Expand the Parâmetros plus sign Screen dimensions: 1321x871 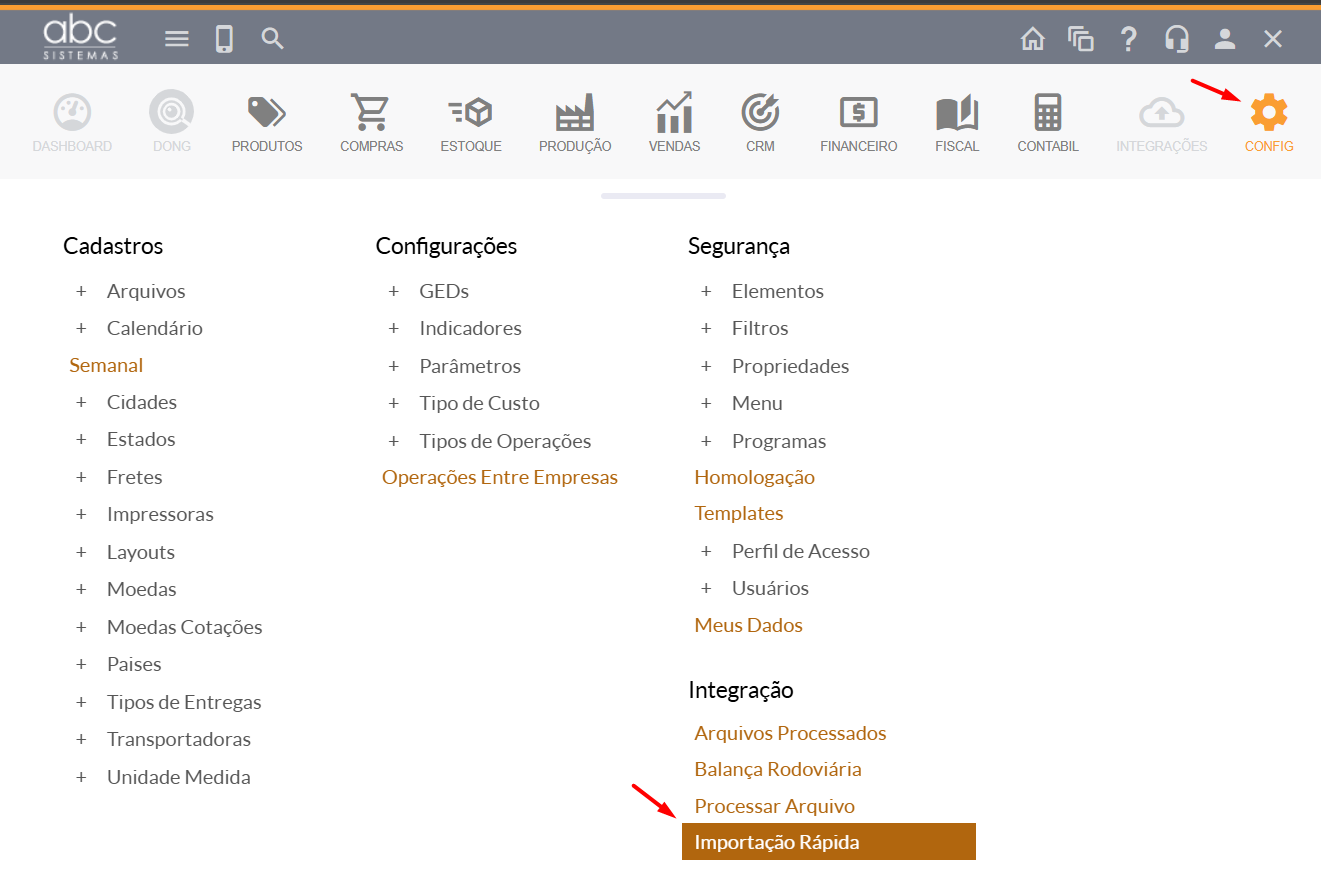(x=394, y=366)
